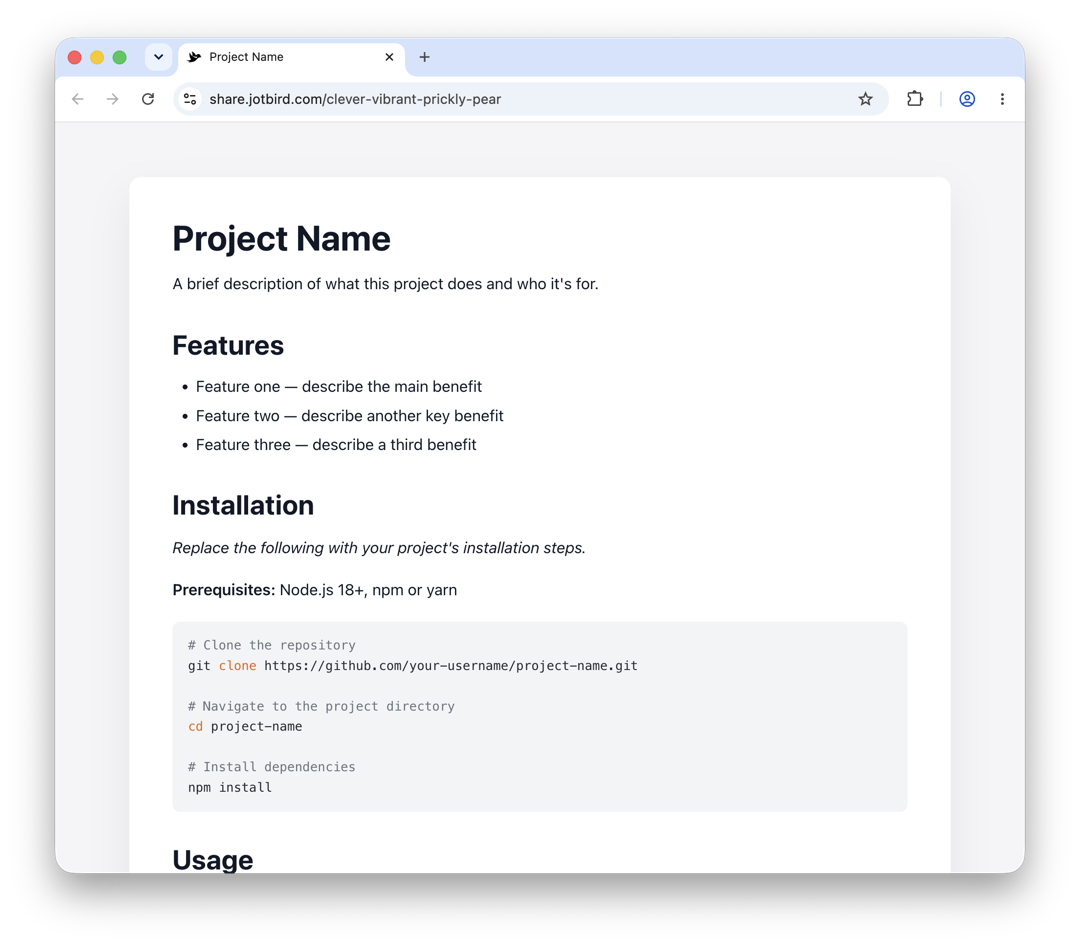This screenshot has height=946, width=1080.
Task: Click the 'npm install' line
Action: click(230, 788)
